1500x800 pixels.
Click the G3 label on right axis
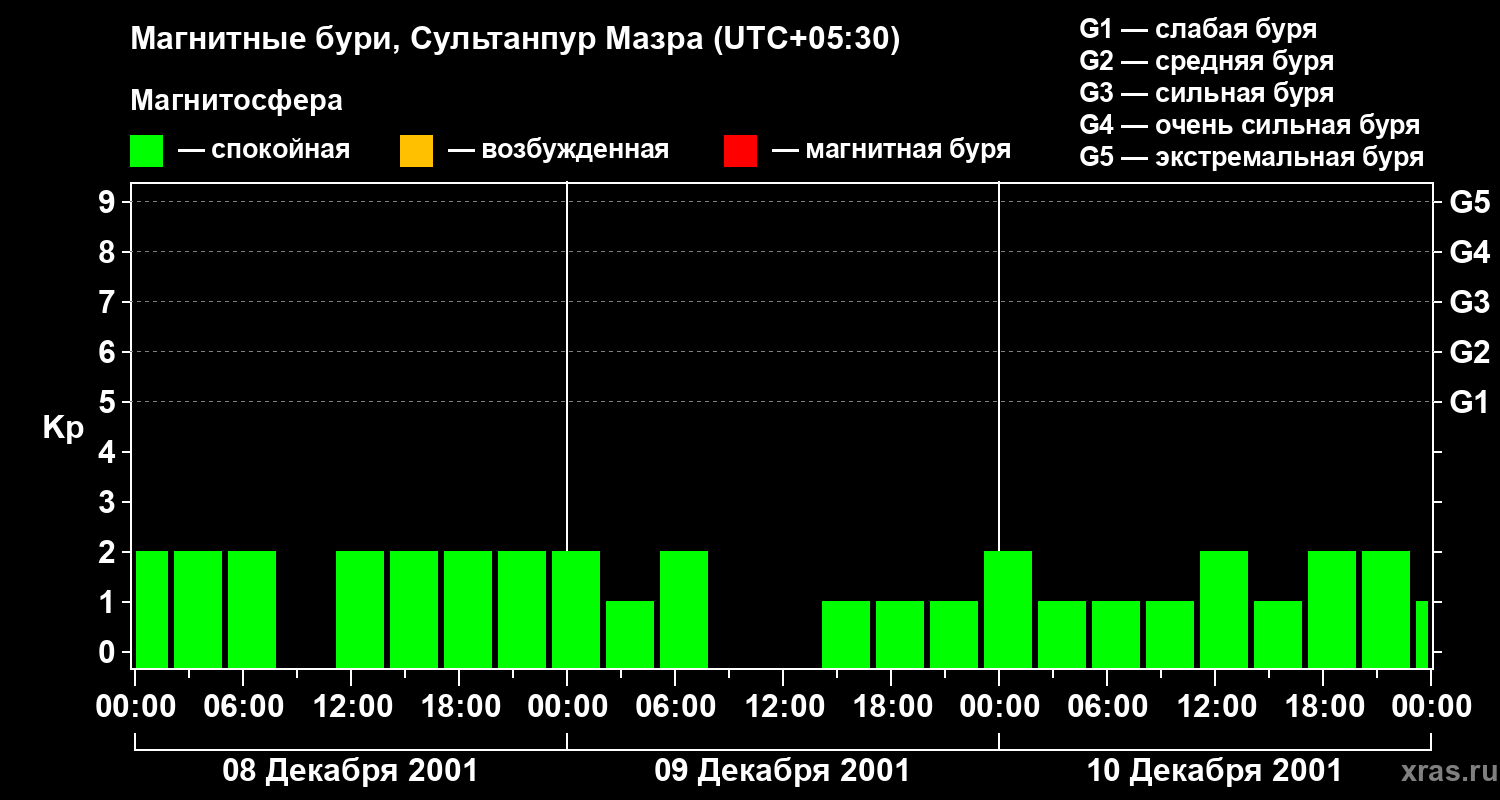pyautogui.click(x=1470, y=303)
